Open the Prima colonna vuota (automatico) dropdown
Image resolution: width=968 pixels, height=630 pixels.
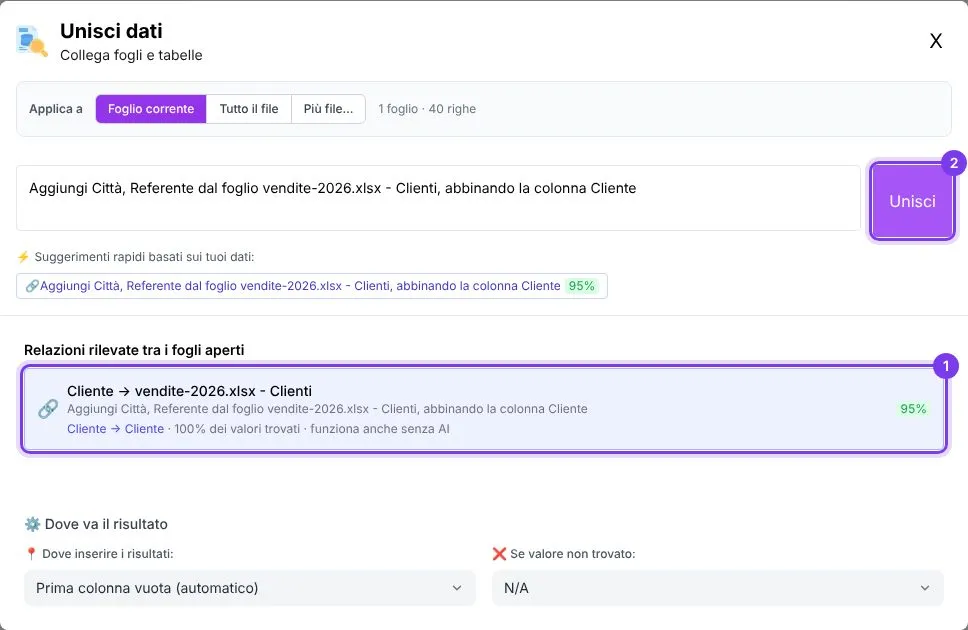(249, 588)
